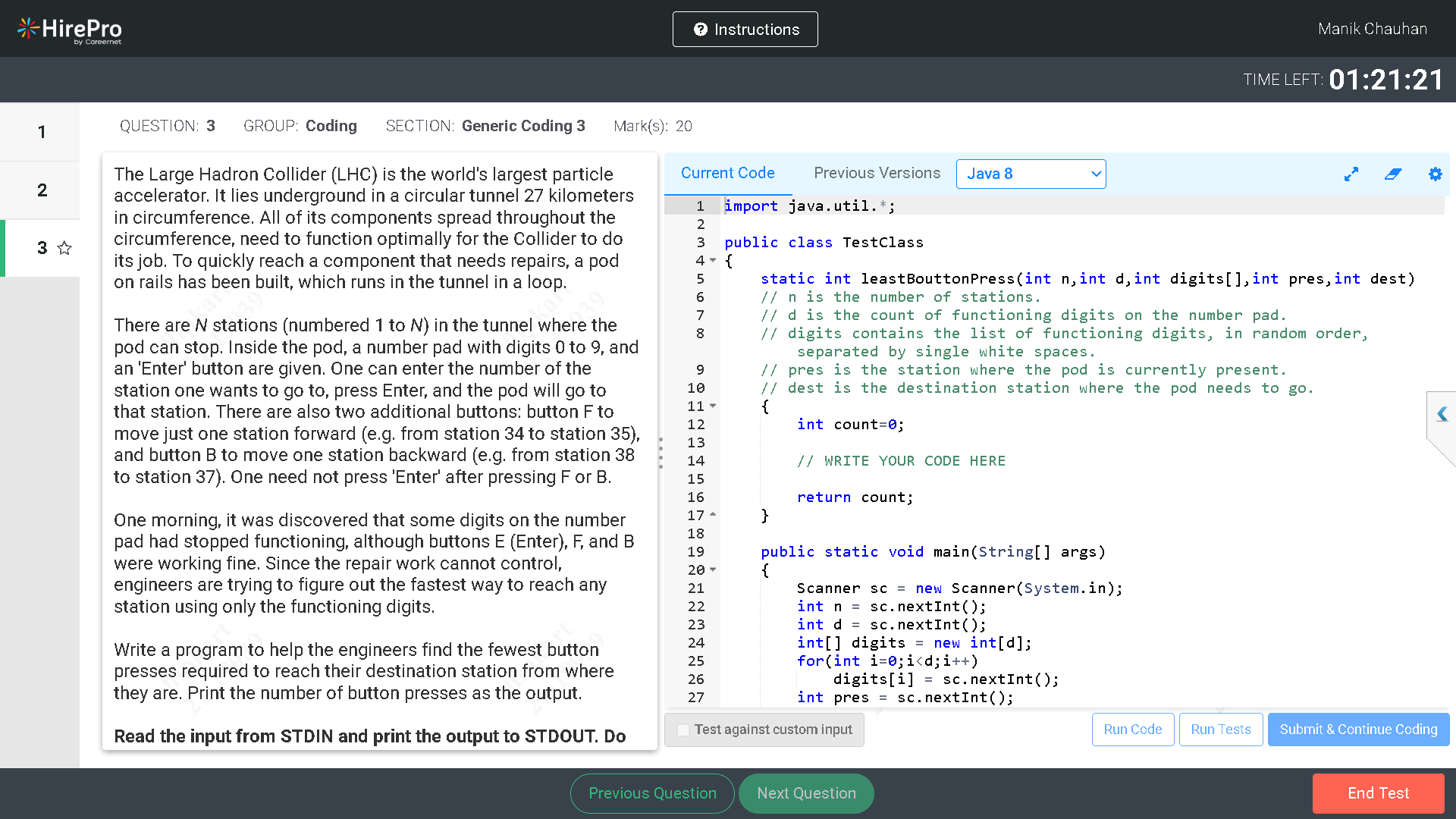Click line 14 WRITE YOUR CODE HERE
1456x819 pixels.
901,461
